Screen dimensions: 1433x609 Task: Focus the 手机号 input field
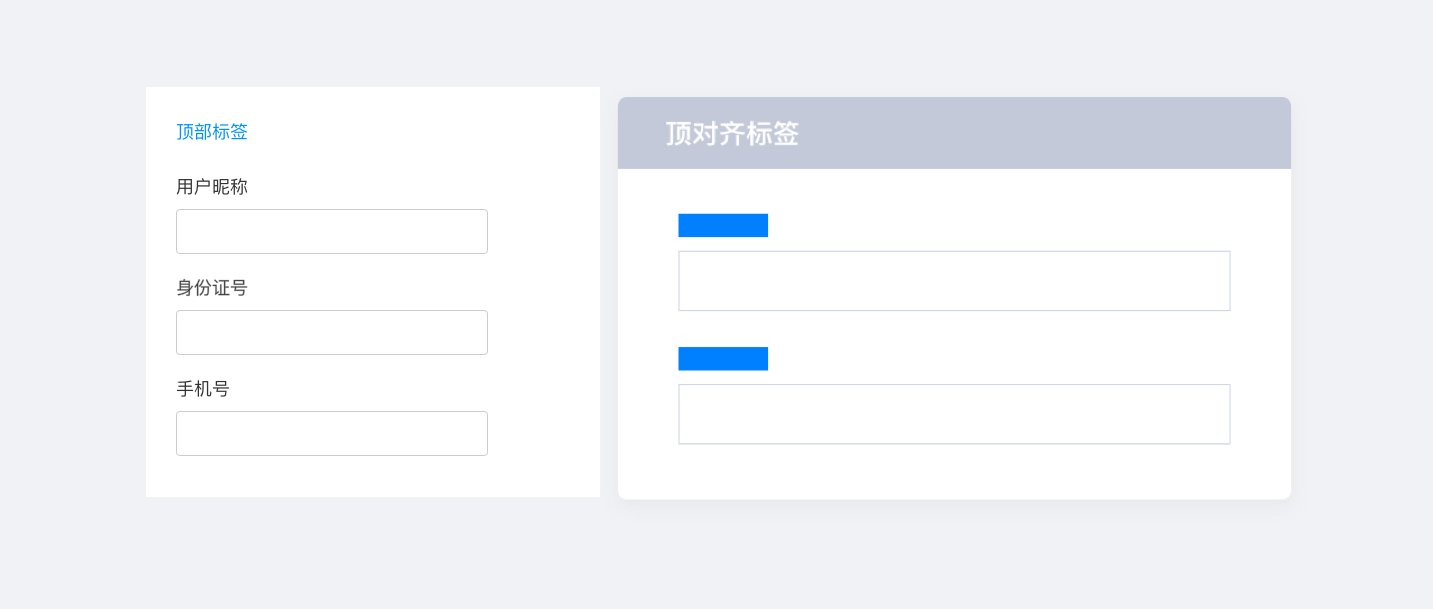point(331,434)
